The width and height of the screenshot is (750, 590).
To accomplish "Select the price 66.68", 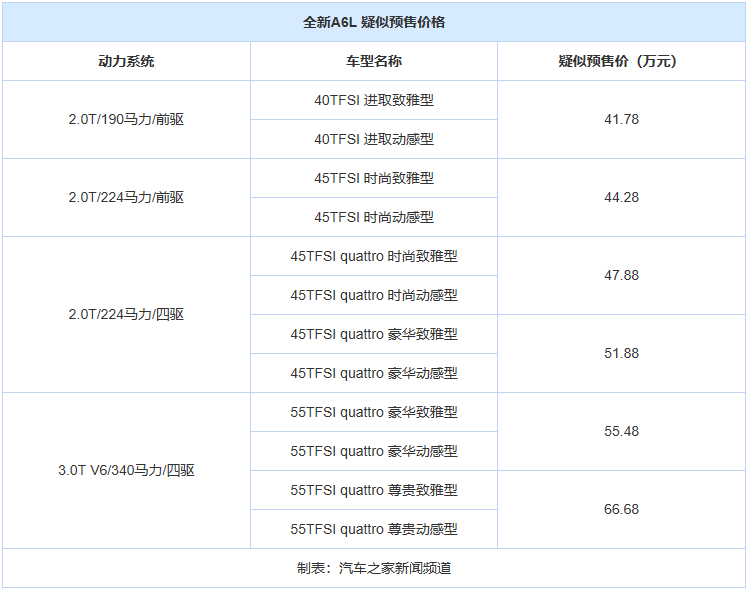I will [x=621, y=509].
